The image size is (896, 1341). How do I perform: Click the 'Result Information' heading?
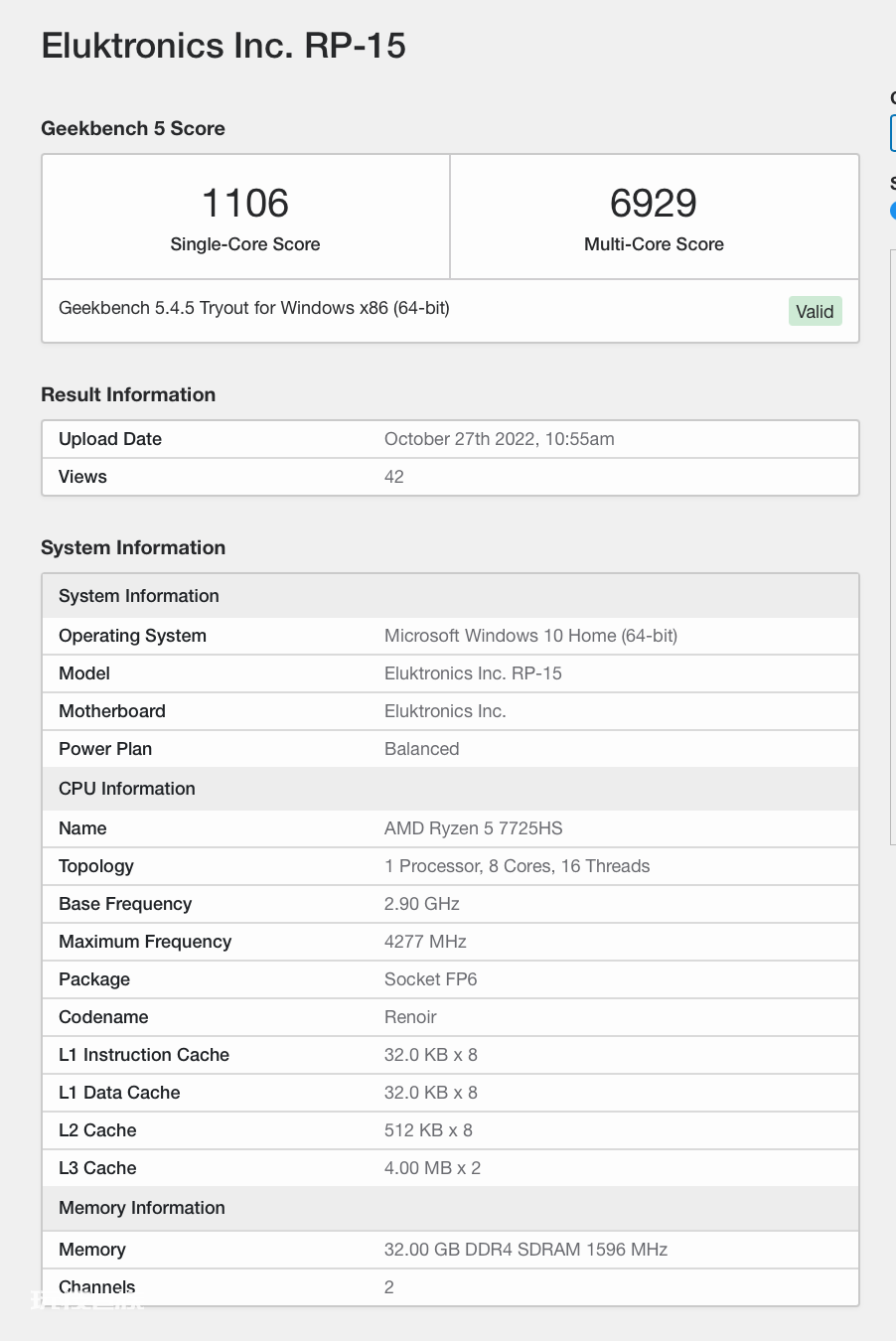[128, 394]
